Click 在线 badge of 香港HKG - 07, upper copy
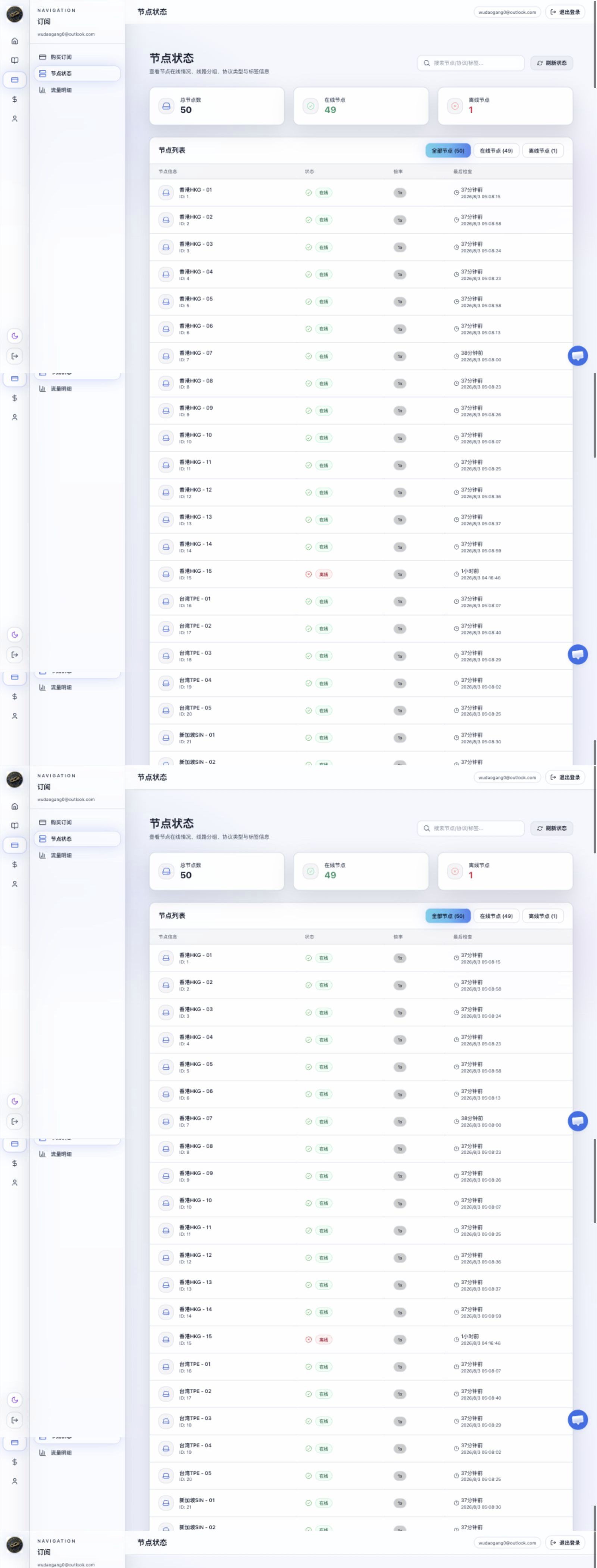This screenshot has height=1568, width=597. pos(324,356)
